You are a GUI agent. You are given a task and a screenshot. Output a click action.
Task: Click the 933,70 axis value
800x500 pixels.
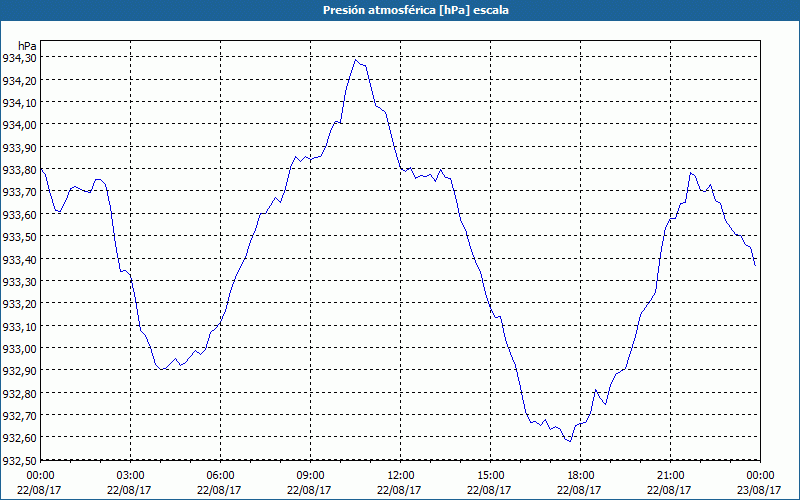(20, 192)
